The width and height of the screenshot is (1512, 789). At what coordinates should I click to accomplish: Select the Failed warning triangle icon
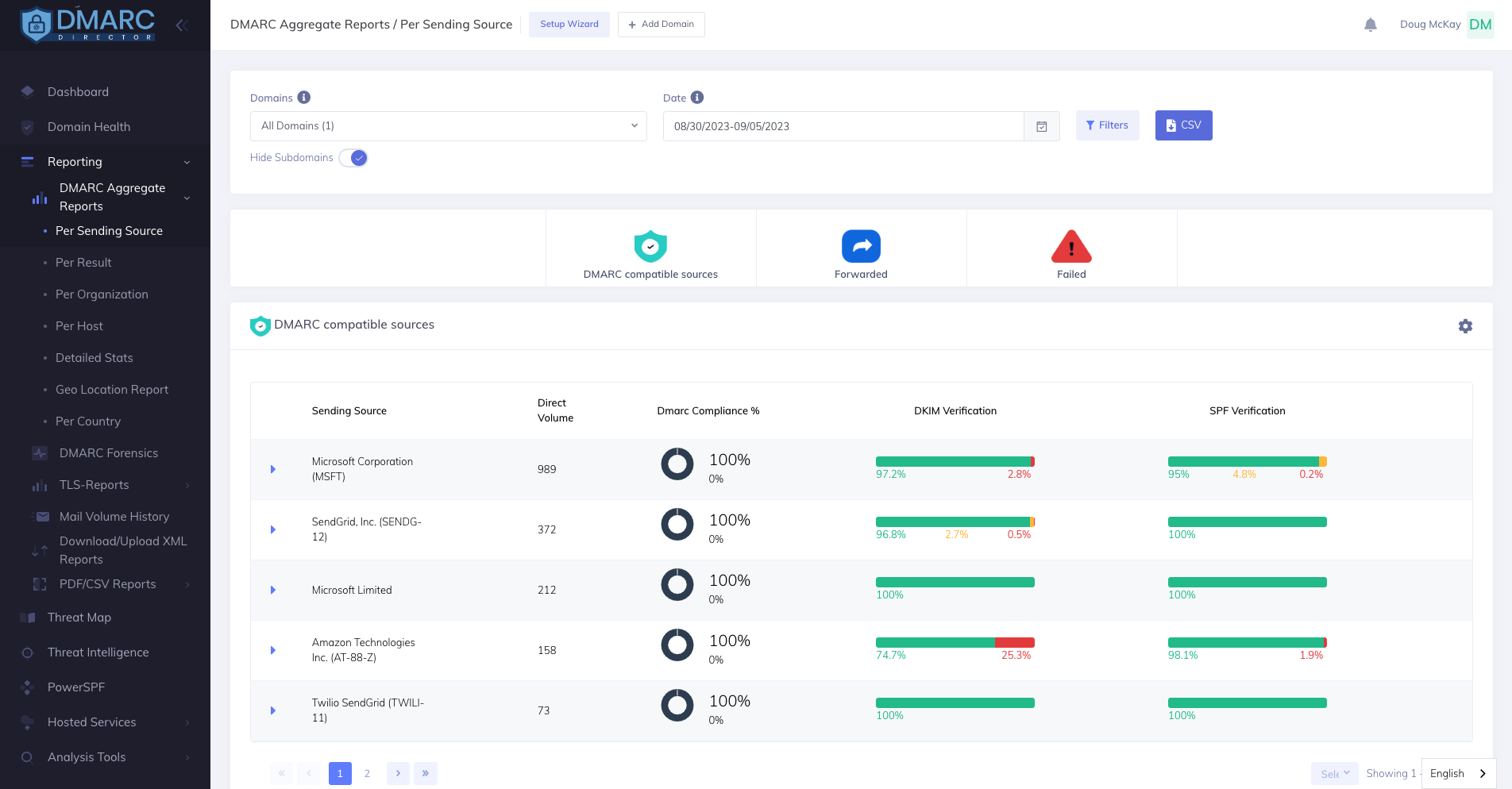[x=1071, y=246]
